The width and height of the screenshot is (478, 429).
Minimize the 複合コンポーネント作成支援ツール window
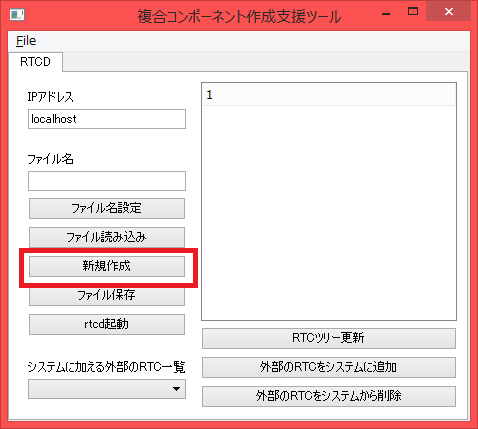click(x=386, y=14)
